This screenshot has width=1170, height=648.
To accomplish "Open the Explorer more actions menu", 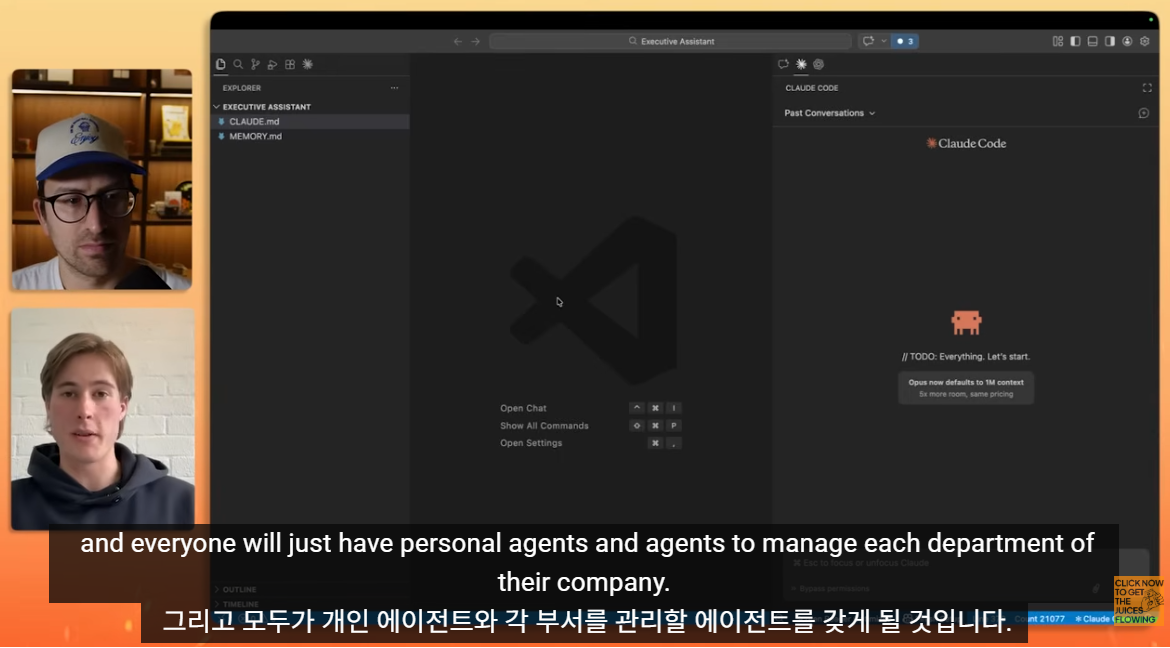I will 394,88.
